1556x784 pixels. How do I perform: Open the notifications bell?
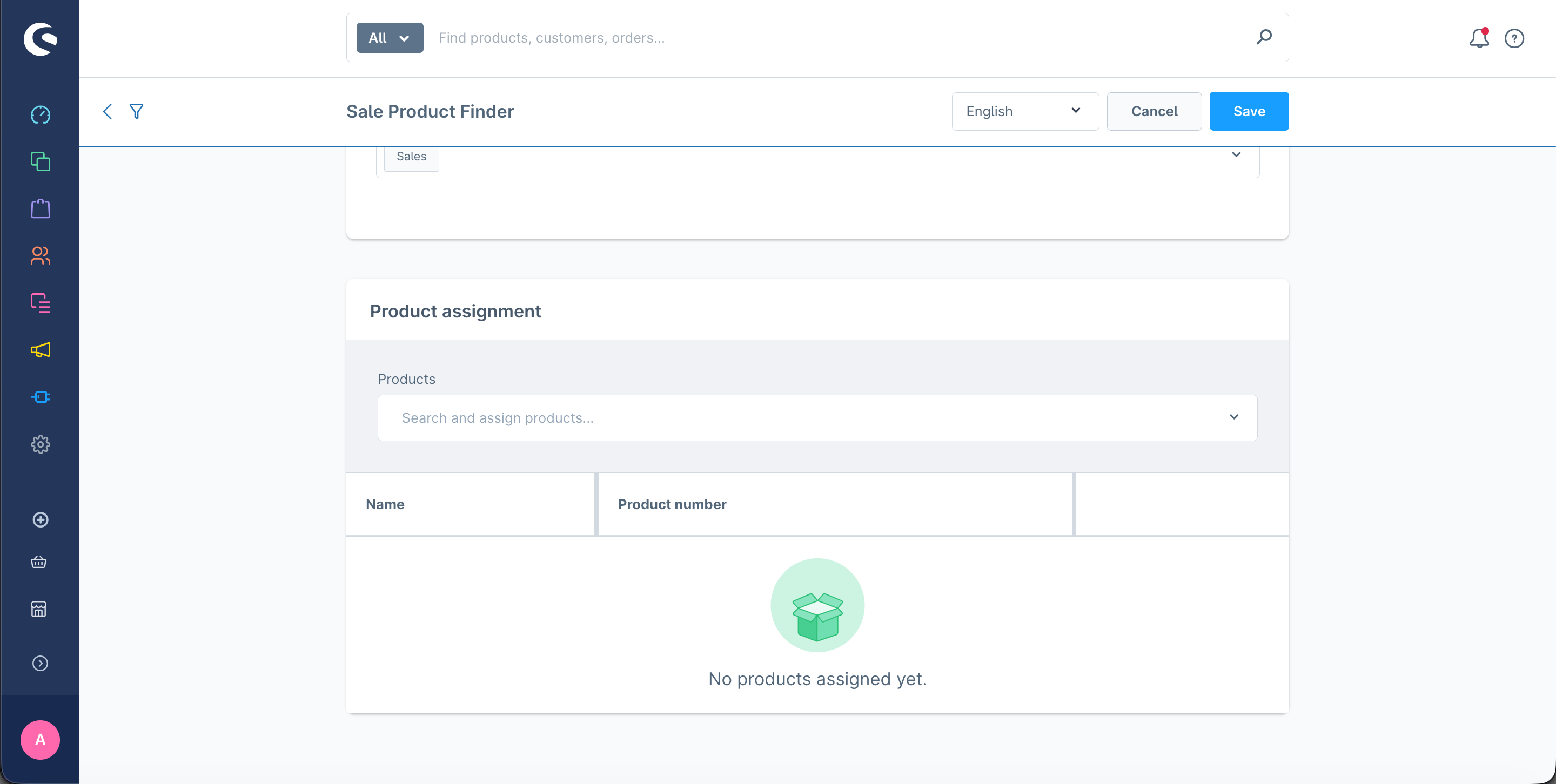1479,38
